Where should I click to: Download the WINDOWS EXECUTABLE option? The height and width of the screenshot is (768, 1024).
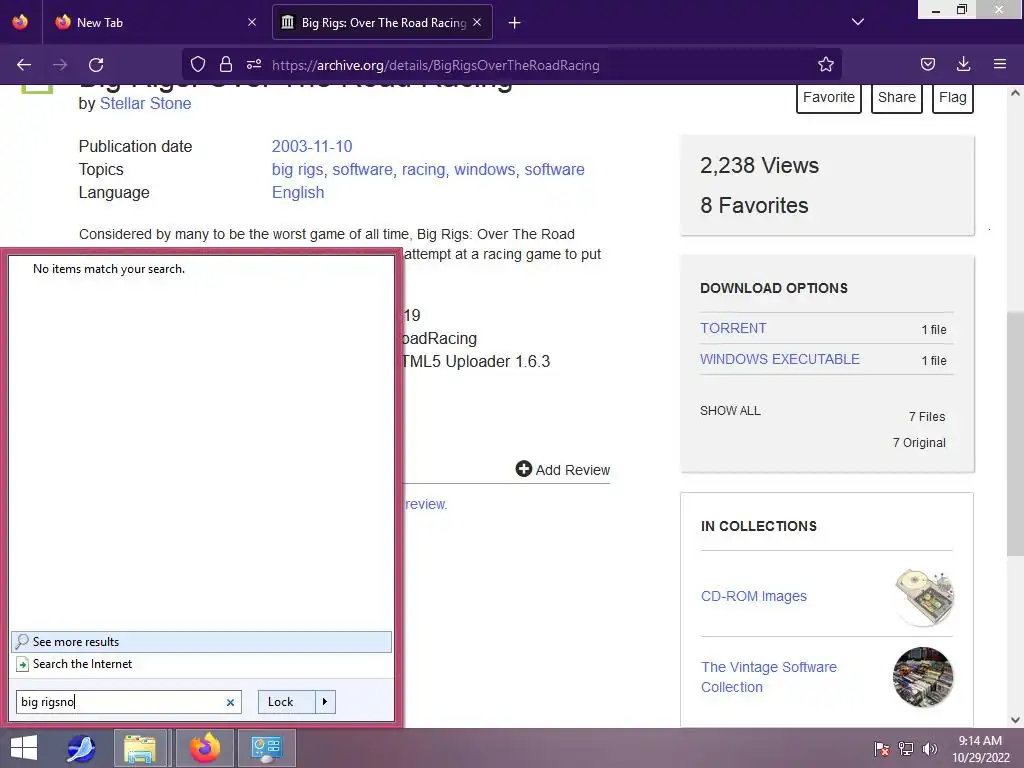(780, 360)
